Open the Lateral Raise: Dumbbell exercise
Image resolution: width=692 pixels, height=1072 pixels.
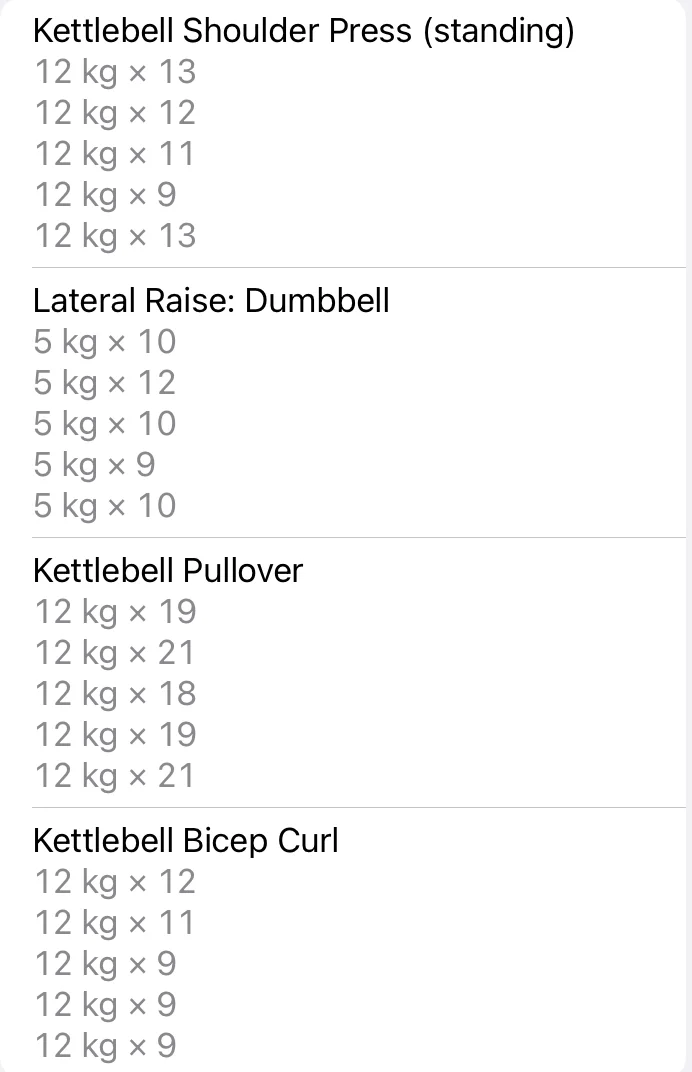tap(211, 301)
